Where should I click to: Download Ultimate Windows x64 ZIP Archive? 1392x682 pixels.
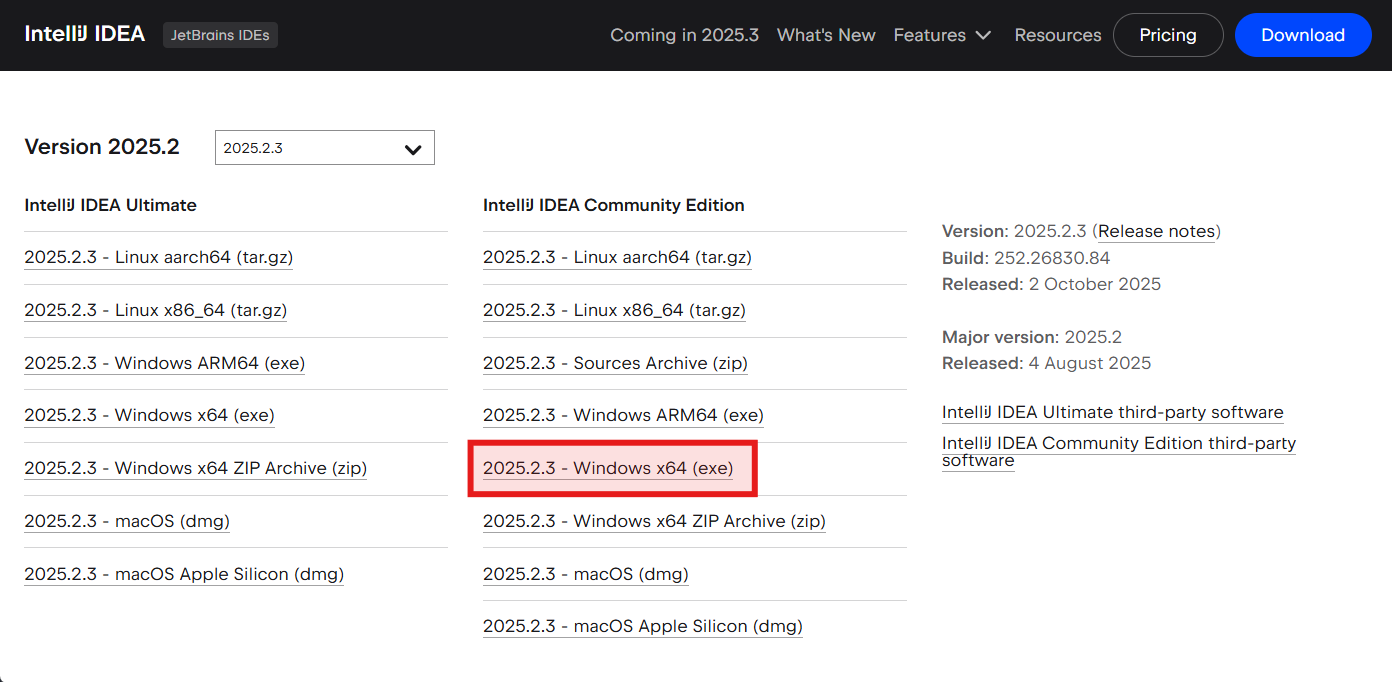(x=195, y=468)
